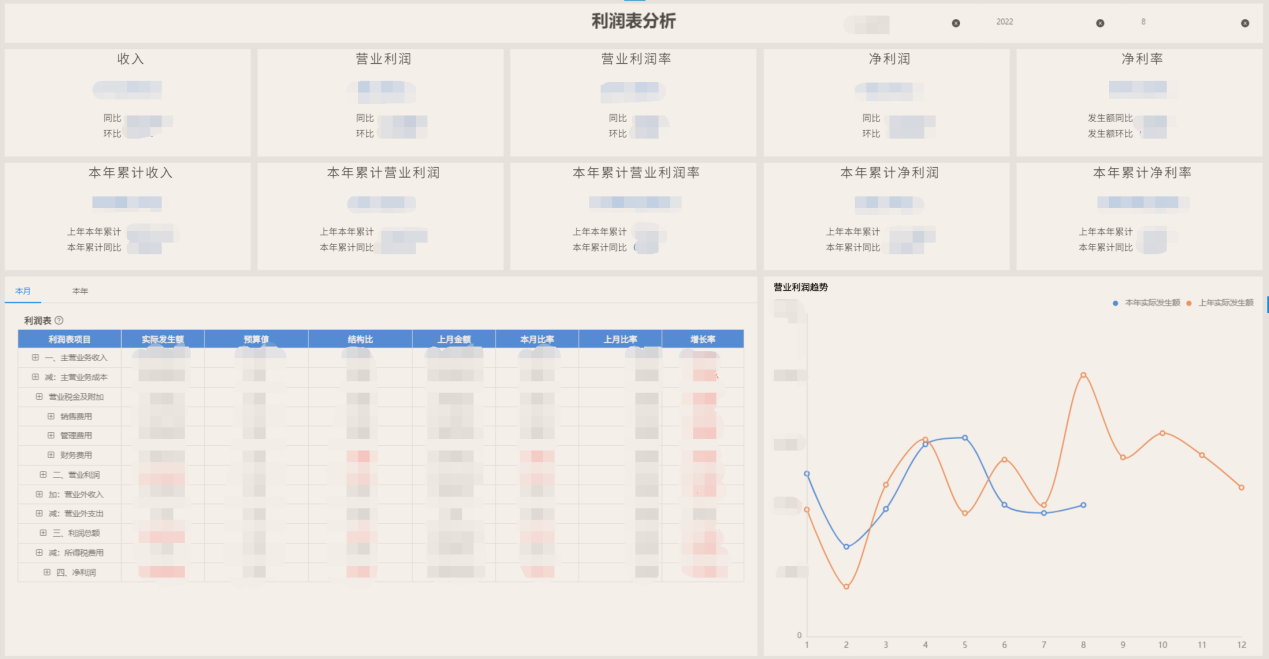The image size is (1269, 659).
Task: Clear the 2022 year filter with its ✕ icon
Action: coord(1100,22)
